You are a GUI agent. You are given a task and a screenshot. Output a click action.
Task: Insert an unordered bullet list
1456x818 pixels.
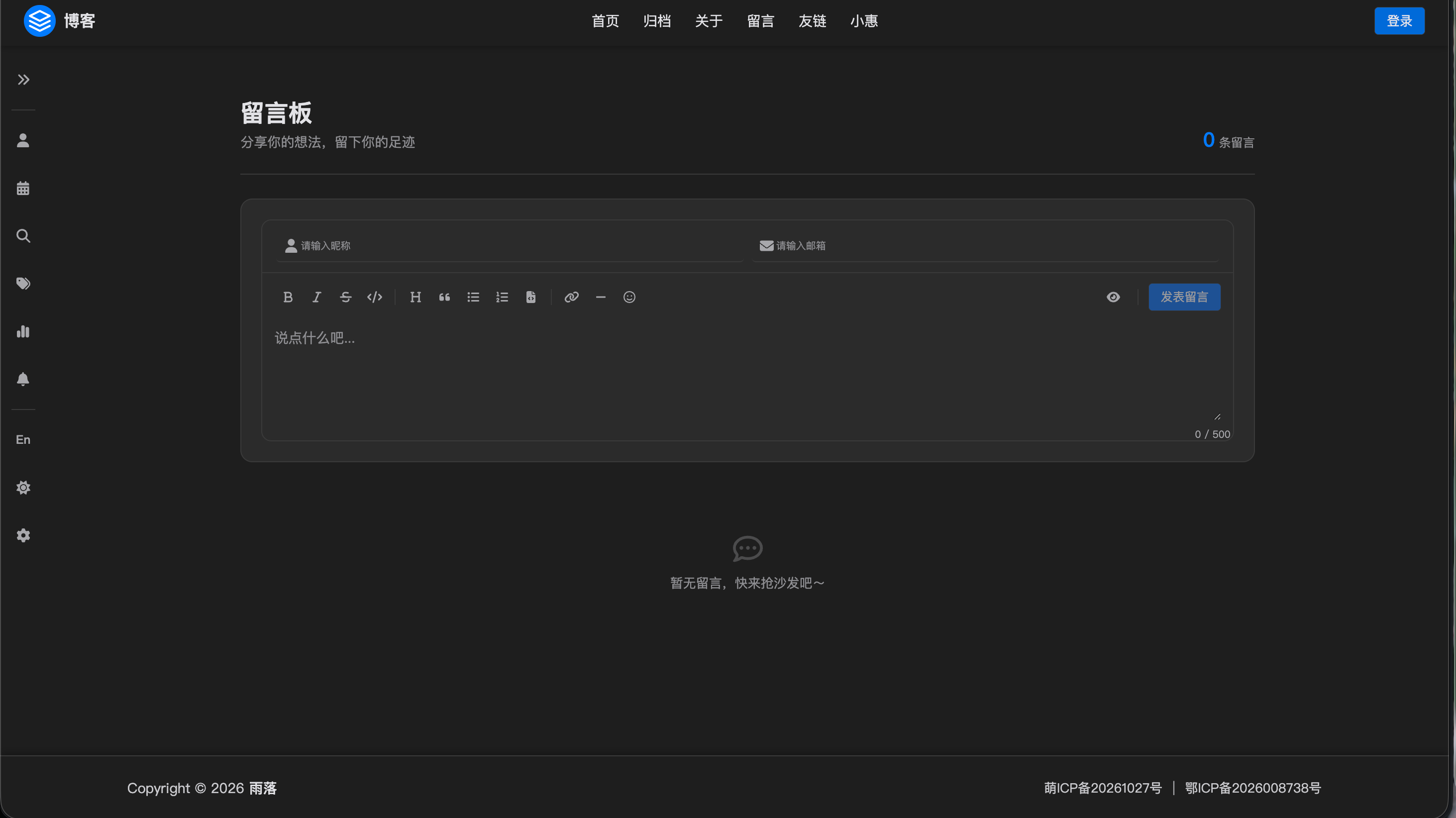point(473,297)
